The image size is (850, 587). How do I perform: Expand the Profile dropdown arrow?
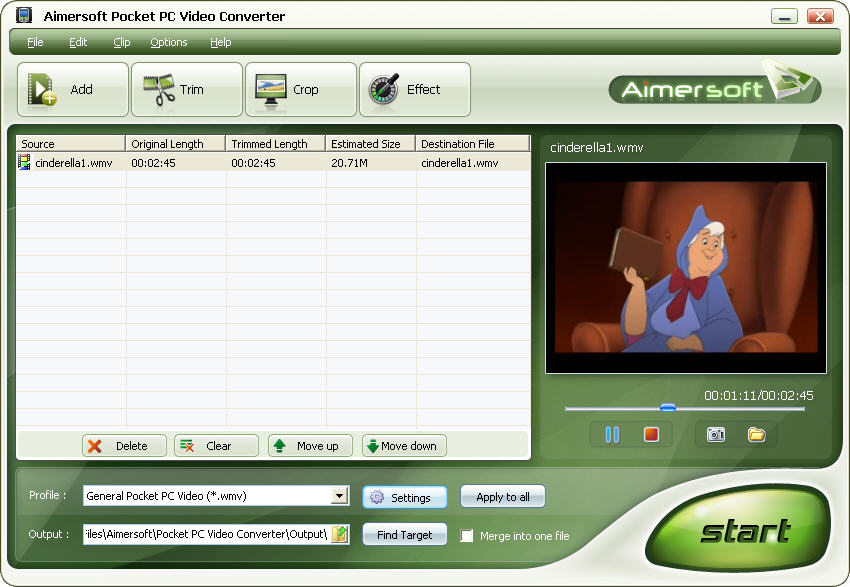coord(339,495)
